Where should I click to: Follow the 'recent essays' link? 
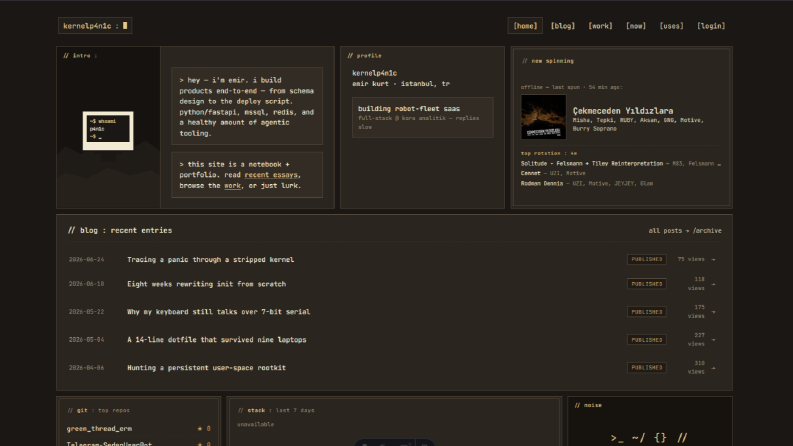point(272,175)
